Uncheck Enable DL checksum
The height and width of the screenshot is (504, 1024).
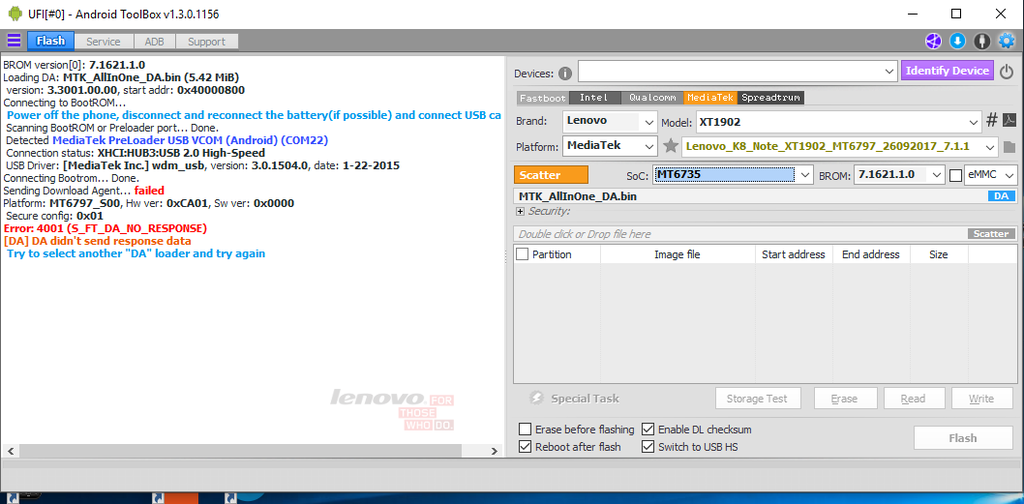coord(648,430)
